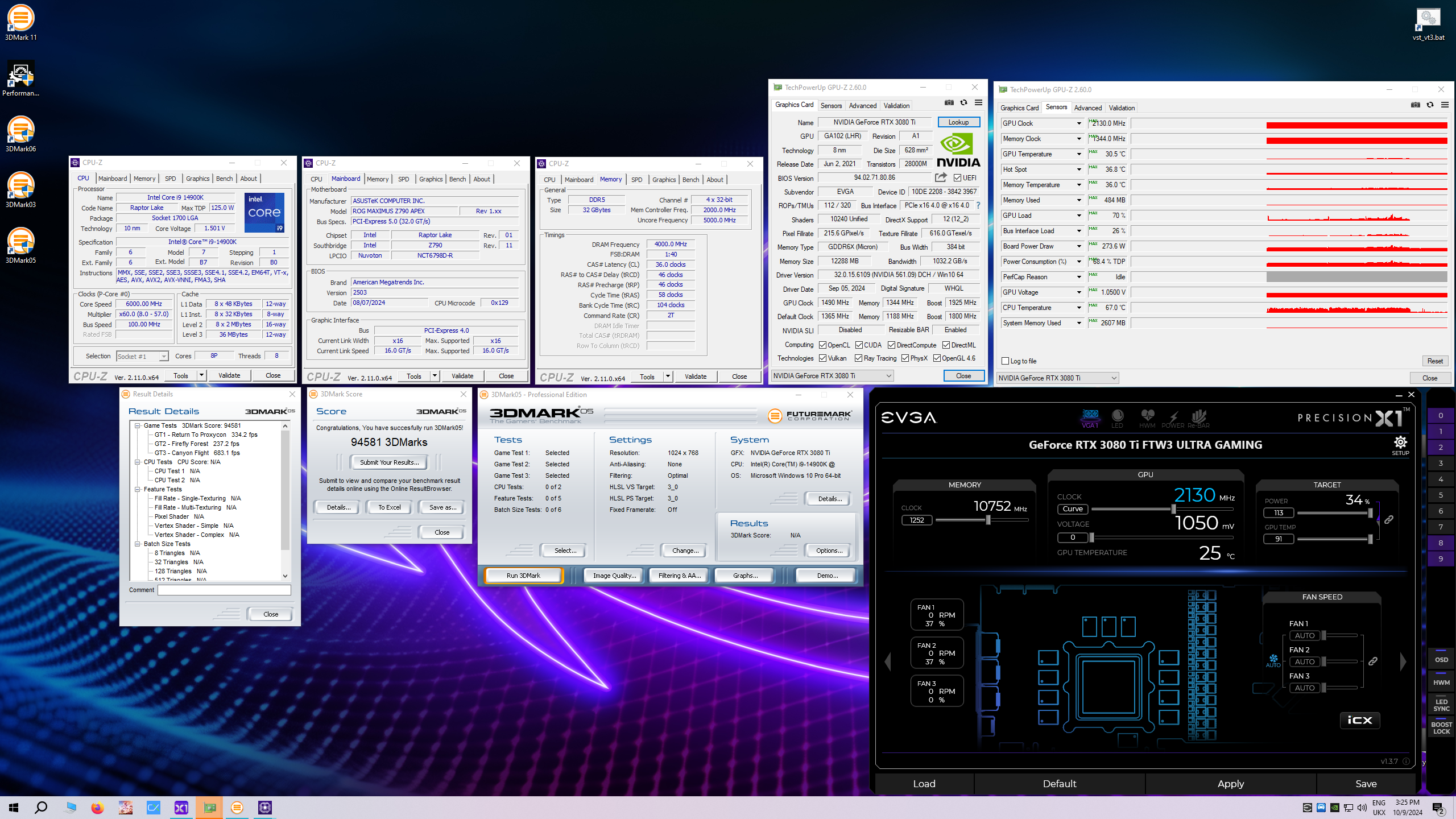Open the Precision X1 taskbar icon
The image size is (1456, 819).
181,808
